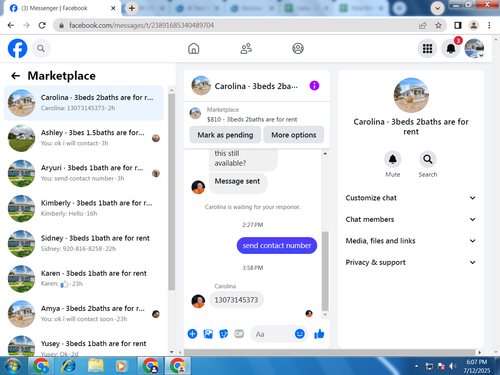This screenshot has height=375, width=500.
Task: Click Search magnifier in chat details
Action: [x=428, y=159]
